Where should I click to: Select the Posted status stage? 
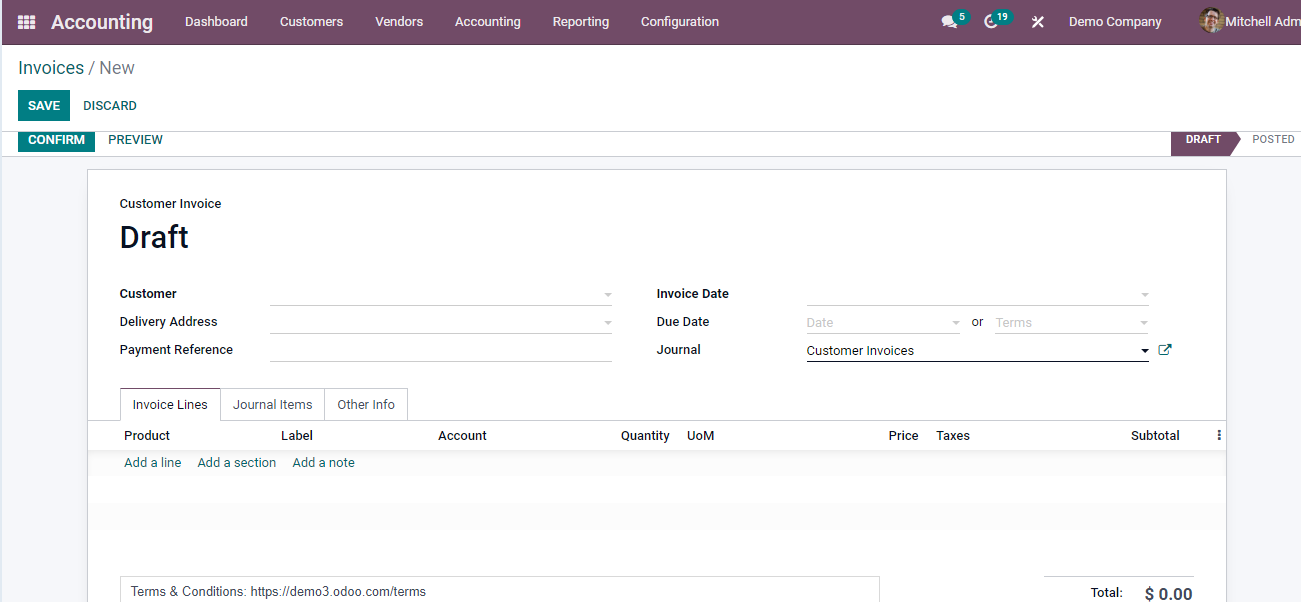click(x=1273, y=140)
